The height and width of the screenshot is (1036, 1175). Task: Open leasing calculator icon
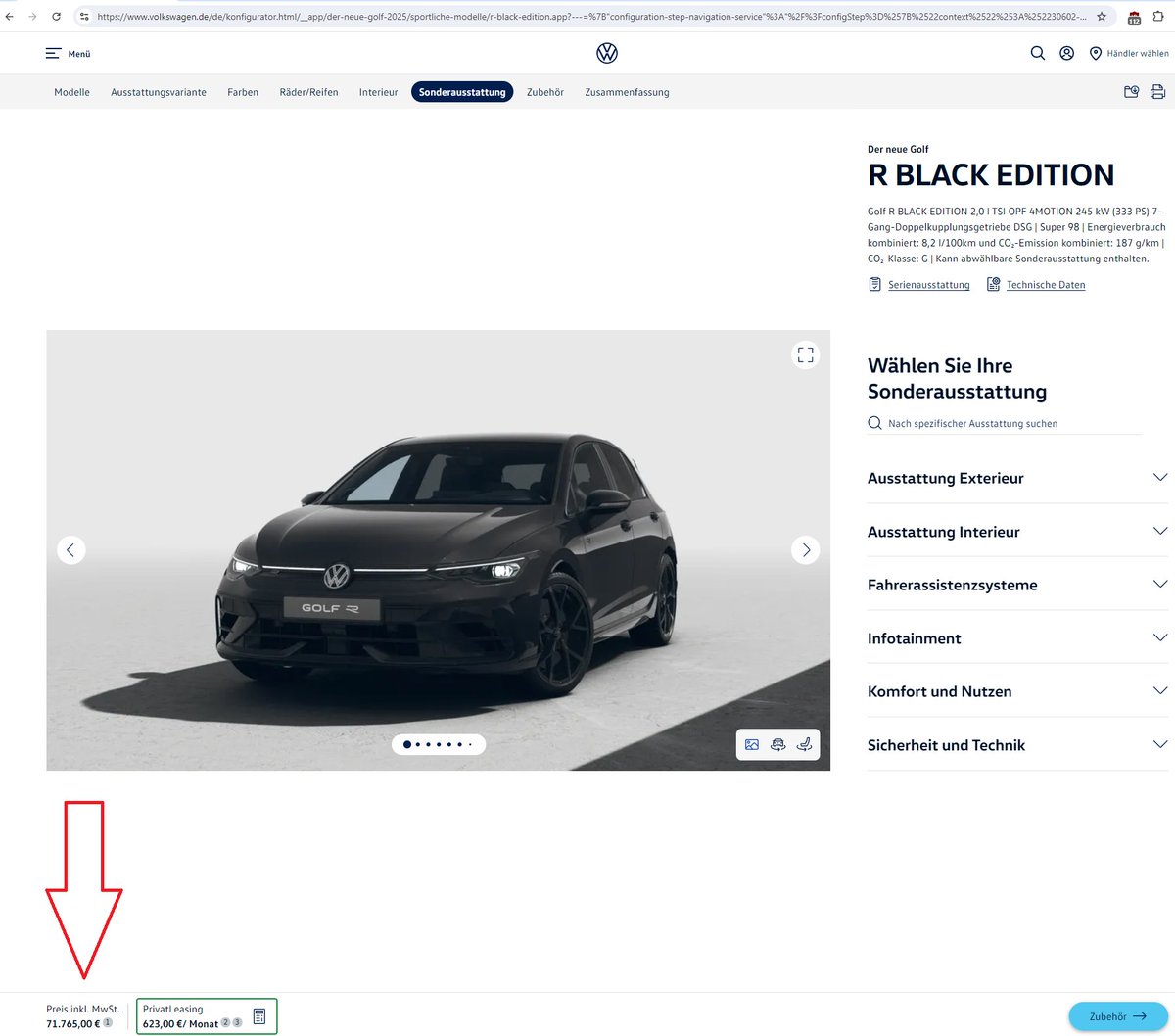pos(259,1016)
